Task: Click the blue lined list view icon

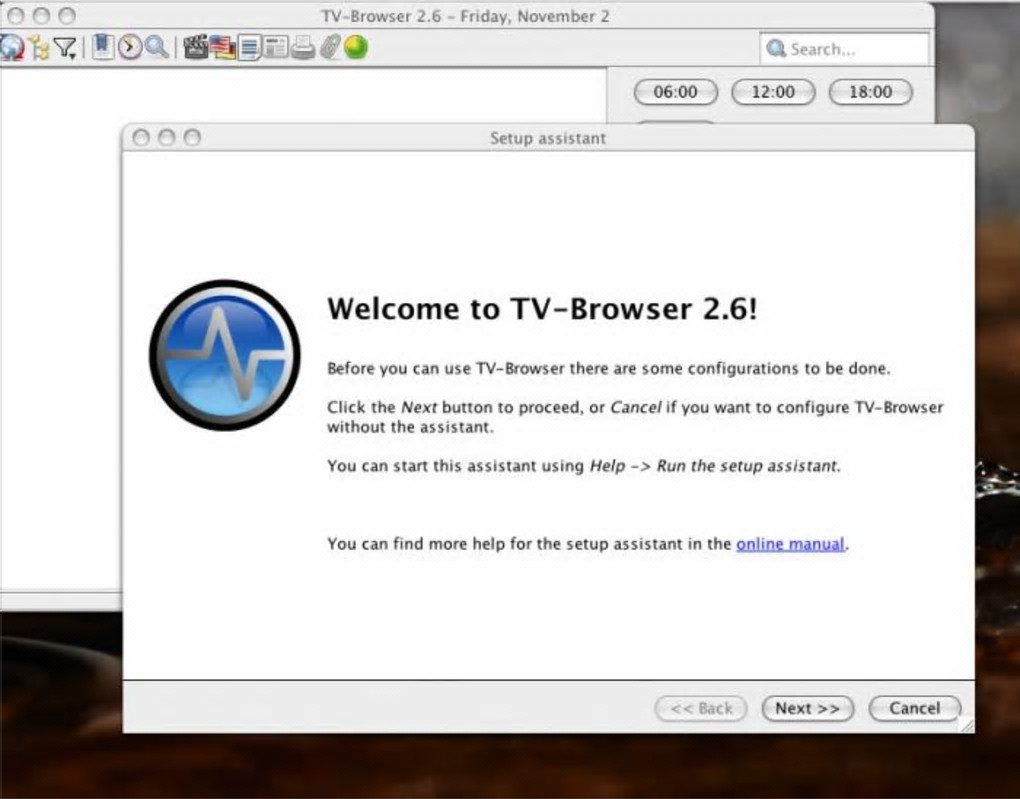Action: 250,47
